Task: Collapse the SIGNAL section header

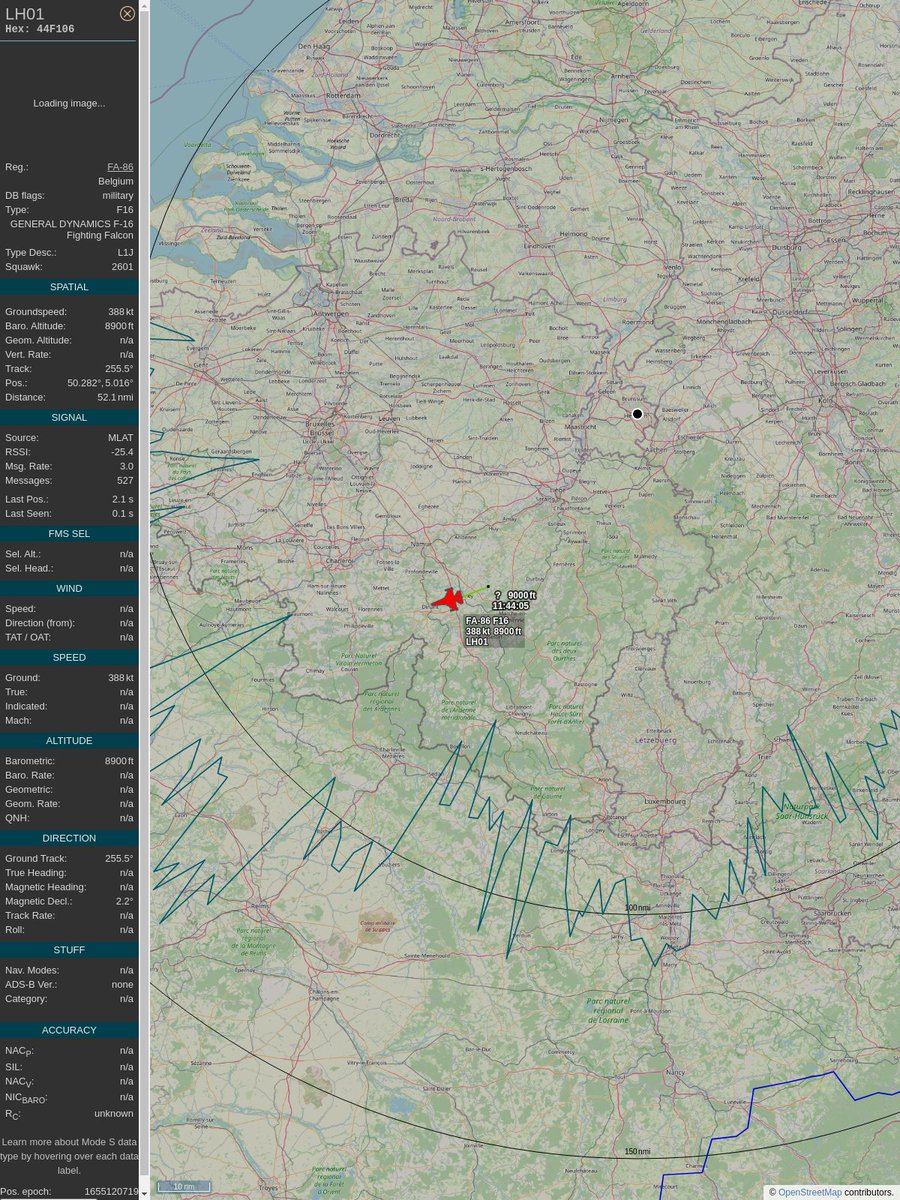Action: pyautogui.click(x=67, y=417)
